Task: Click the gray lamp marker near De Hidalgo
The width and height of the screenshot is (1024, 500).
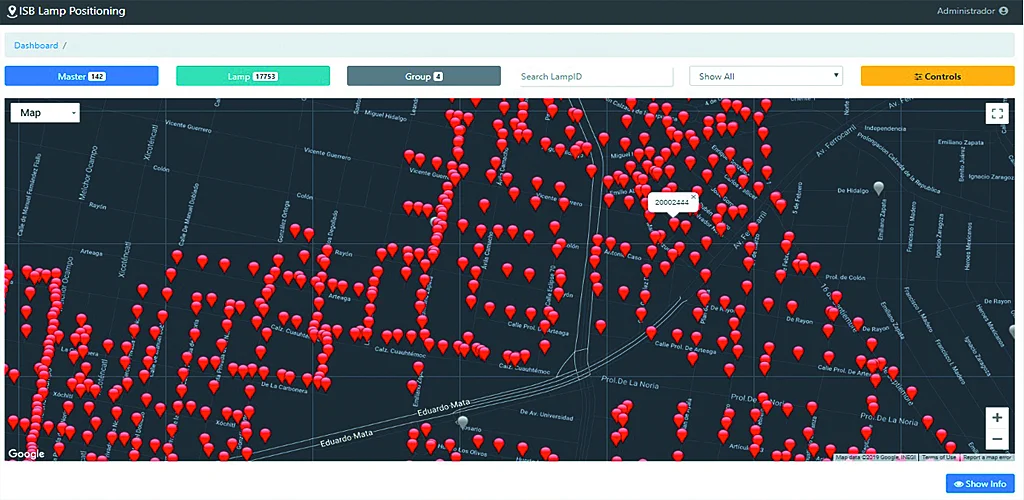Action: [x=878, y=188]
